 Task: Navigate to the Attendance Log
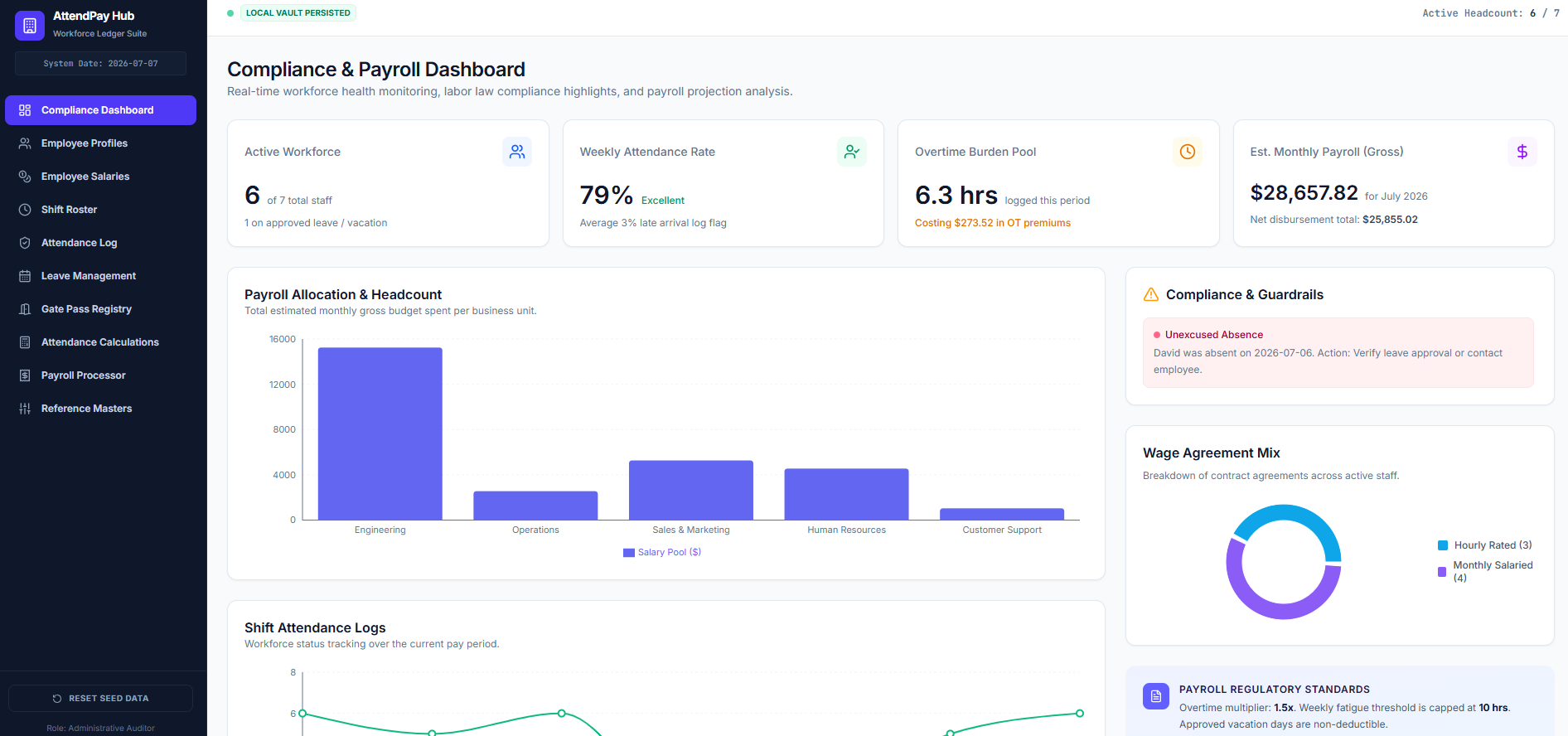(100, 243)
